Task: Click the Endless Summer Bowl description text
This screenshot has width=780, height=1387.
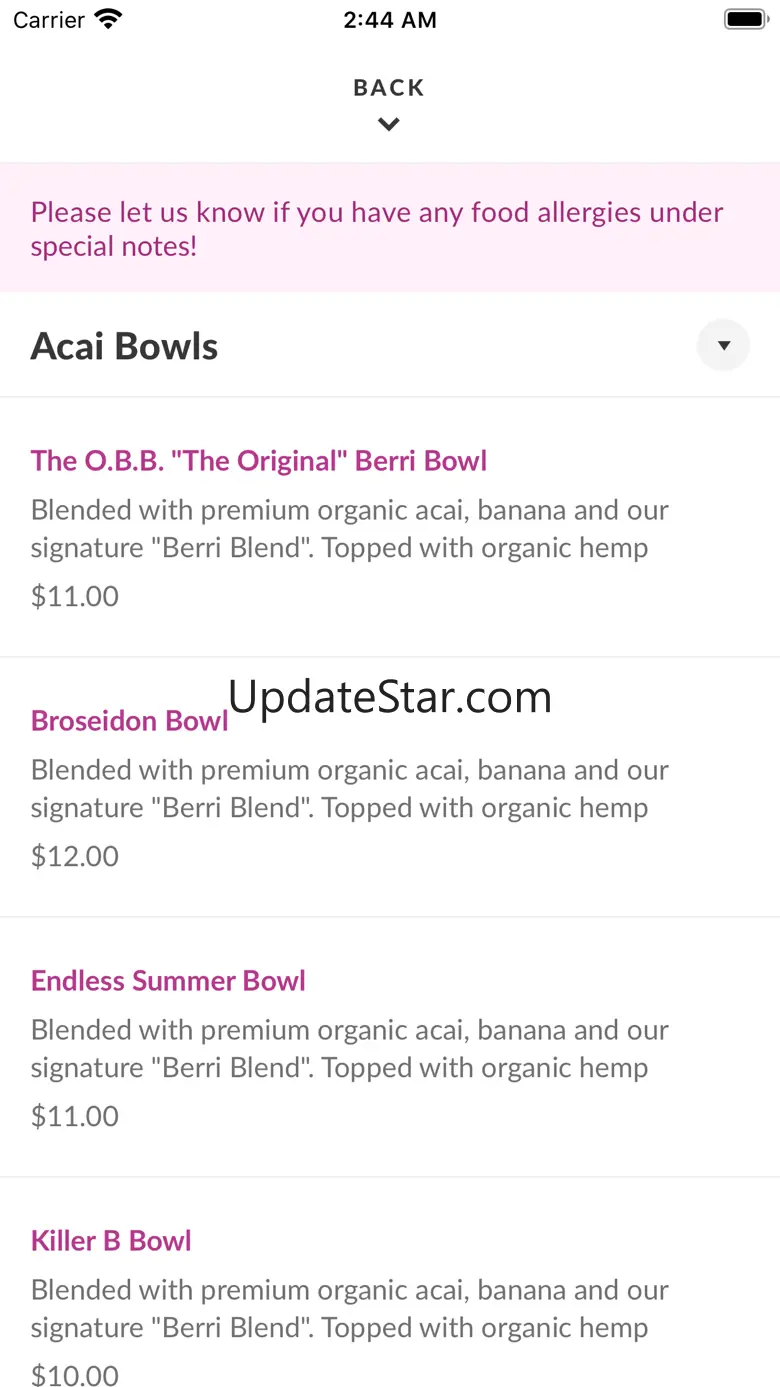Action: point(349,1048)
